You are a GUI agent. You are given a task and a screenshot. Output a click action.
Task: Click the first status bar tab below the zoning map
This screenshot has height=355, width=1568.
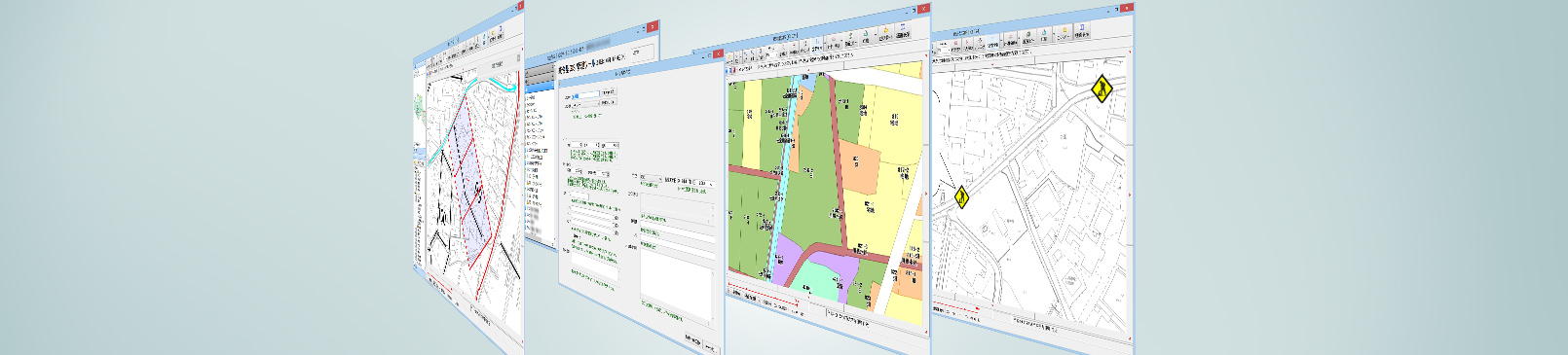(736, 293)
